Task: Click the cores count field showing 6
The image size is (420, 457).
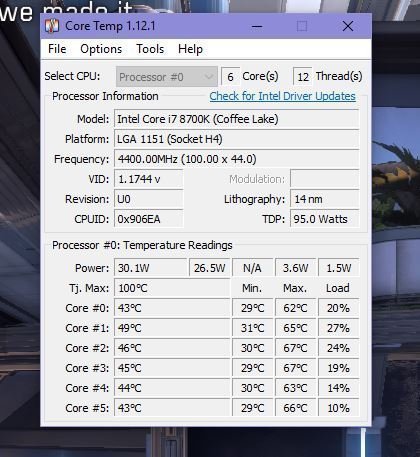Action: tap(230, 77)
